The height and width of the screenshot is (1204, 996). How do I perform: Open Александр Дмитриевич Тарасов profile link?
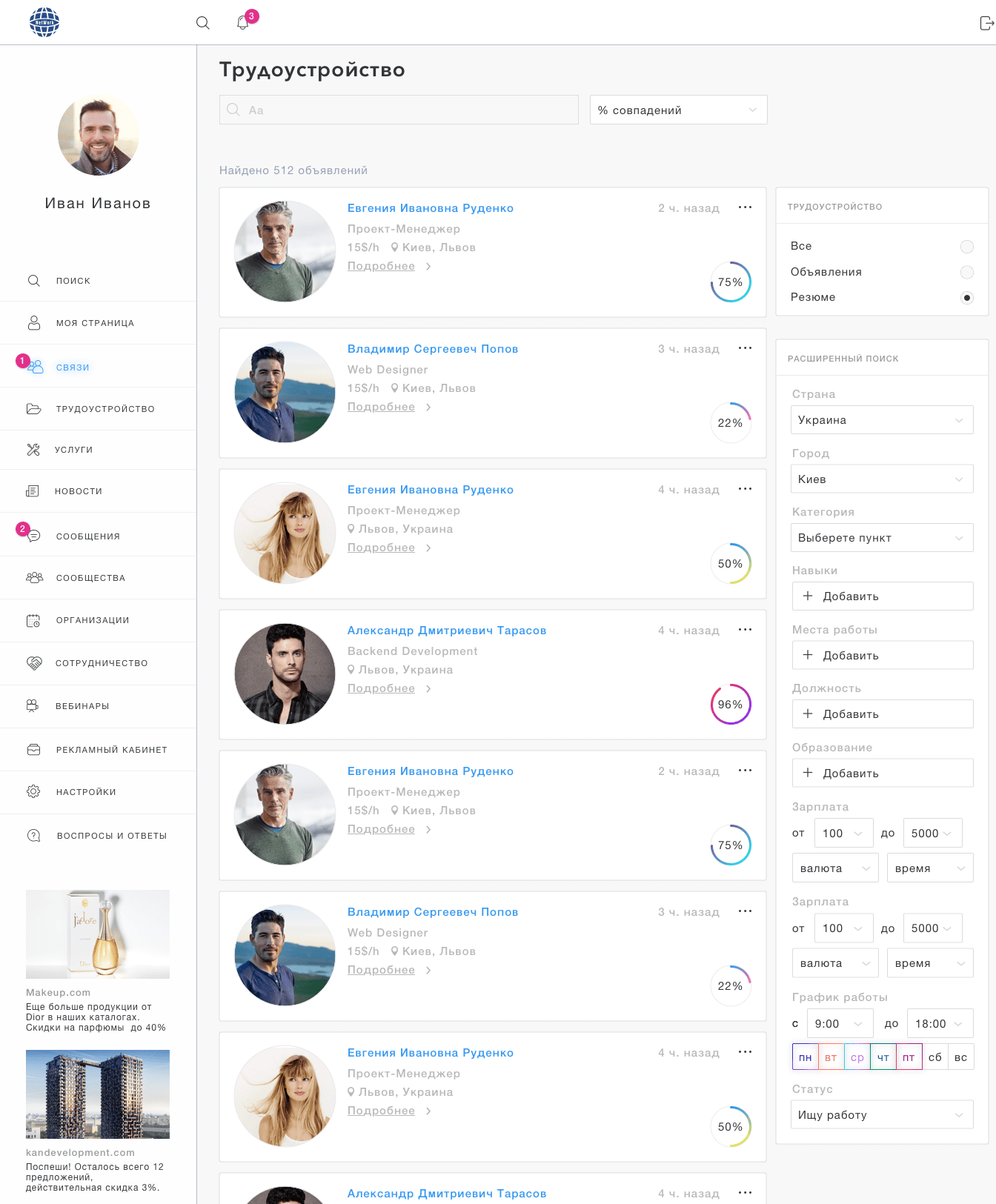tap(447, 631)
